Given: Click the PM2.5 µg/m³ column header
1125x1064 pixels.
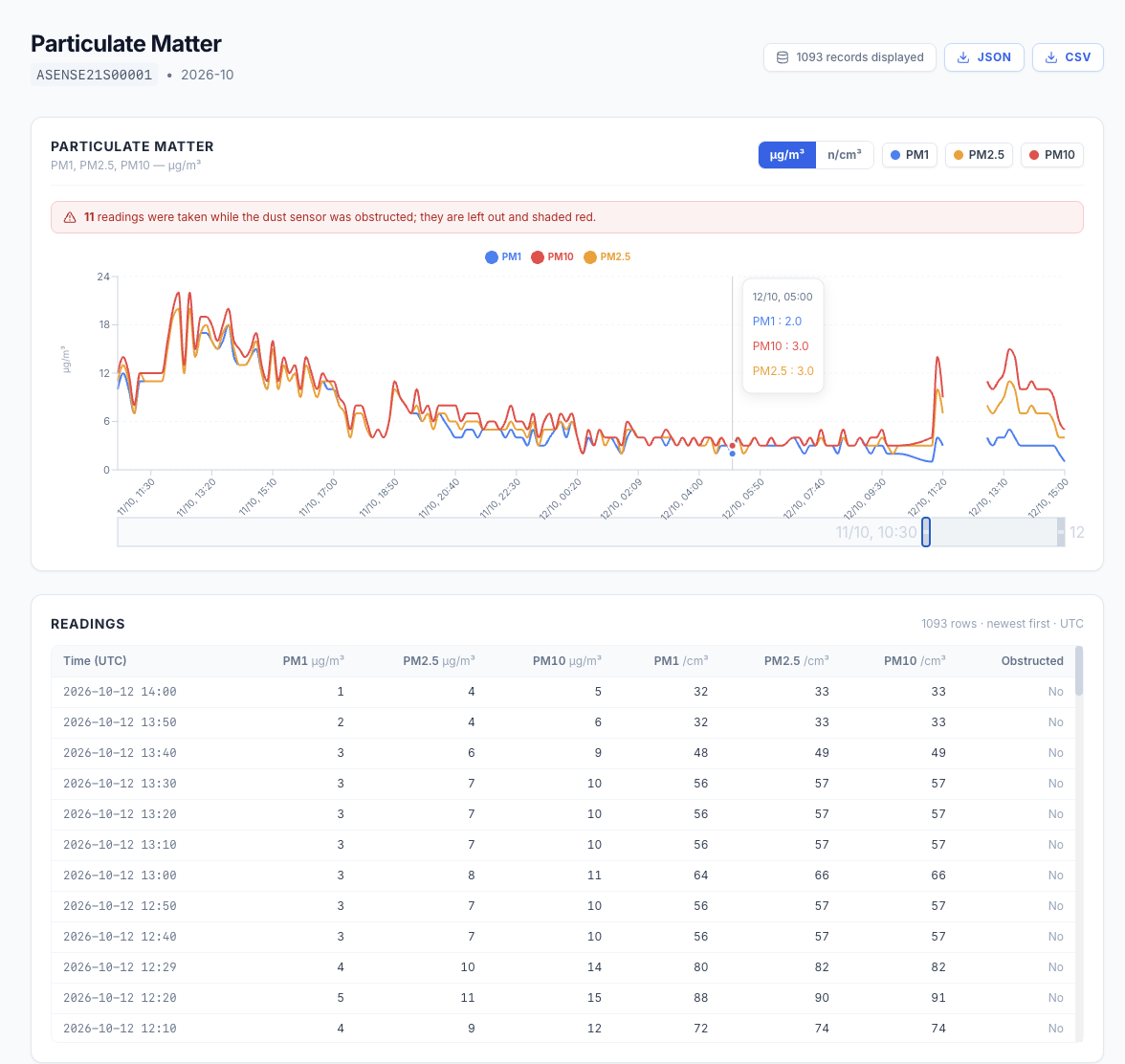Looking at the screenshot, I should pos(438,661).
